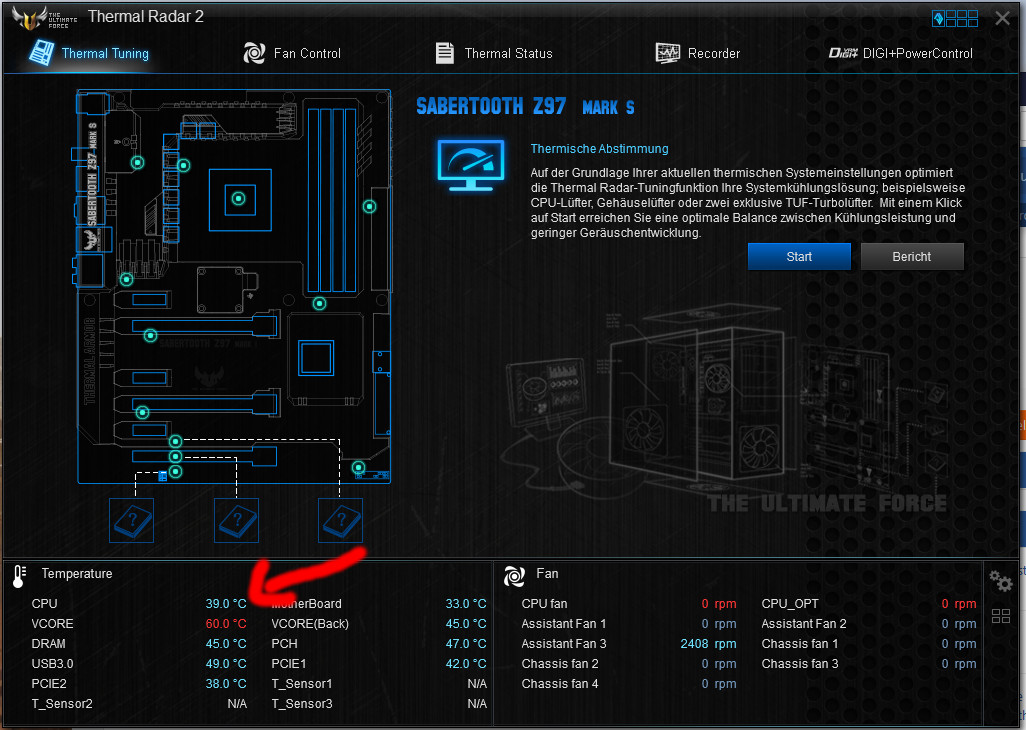Click the PCH temperature value 47.0 °C
The width and height of the screenshot is (1026, 730).
click(466, 644)
